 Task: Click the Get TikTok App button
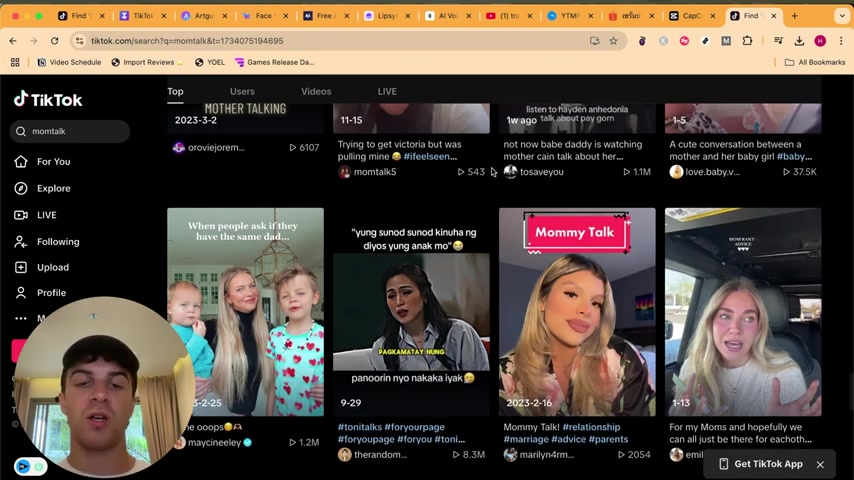[x=760, y=464]
